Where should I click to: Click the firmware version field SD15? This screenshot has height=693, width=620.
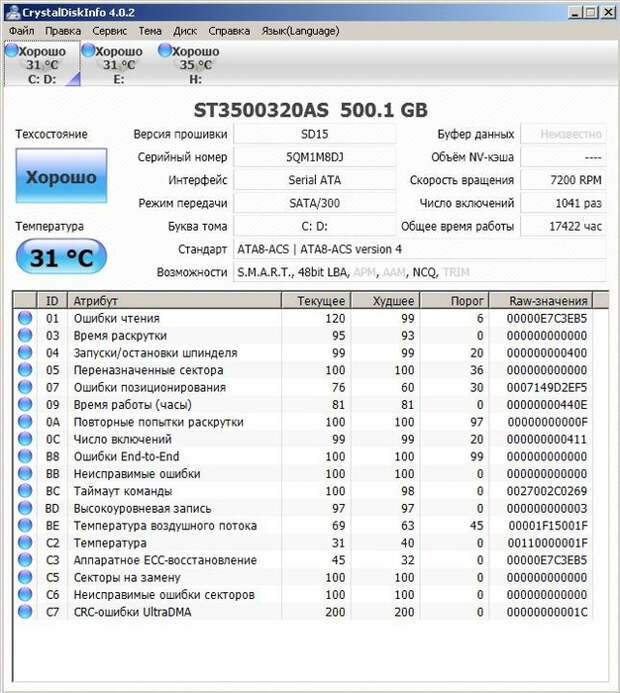pos(315,134)
